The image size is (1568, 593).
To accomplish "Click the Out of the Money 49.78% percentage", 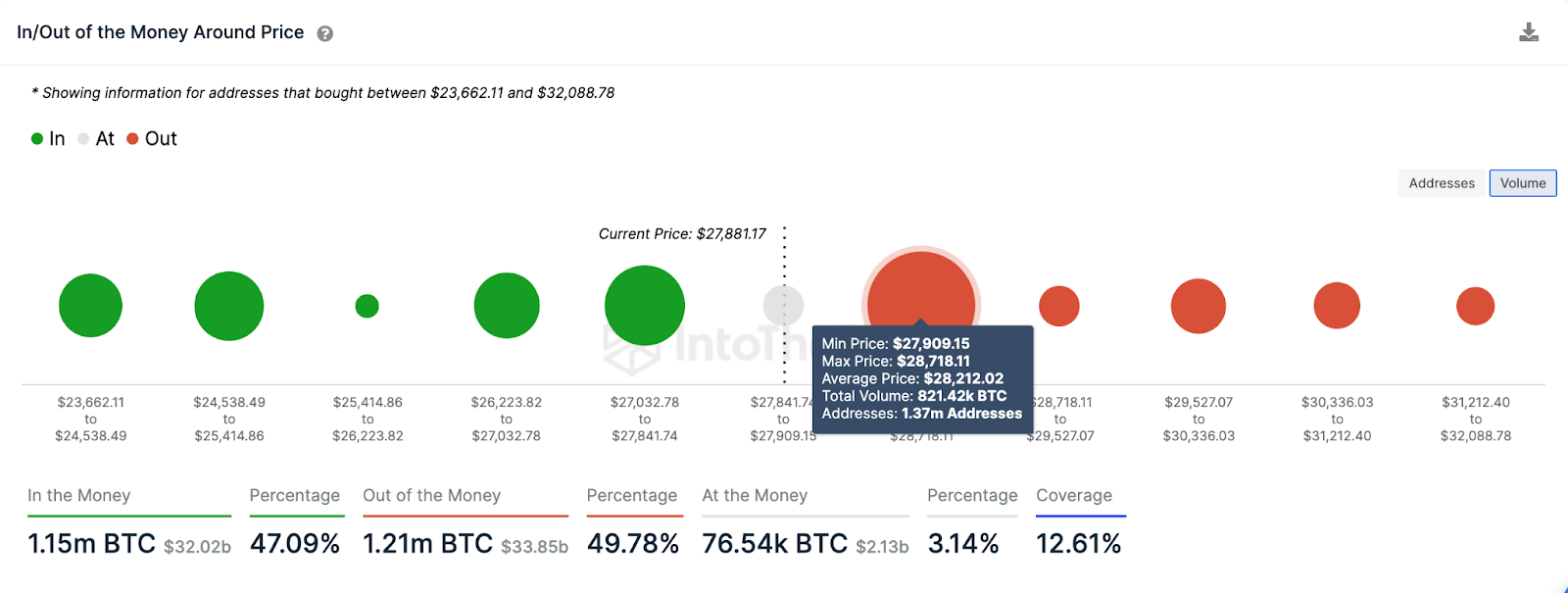I will point(634,542).
